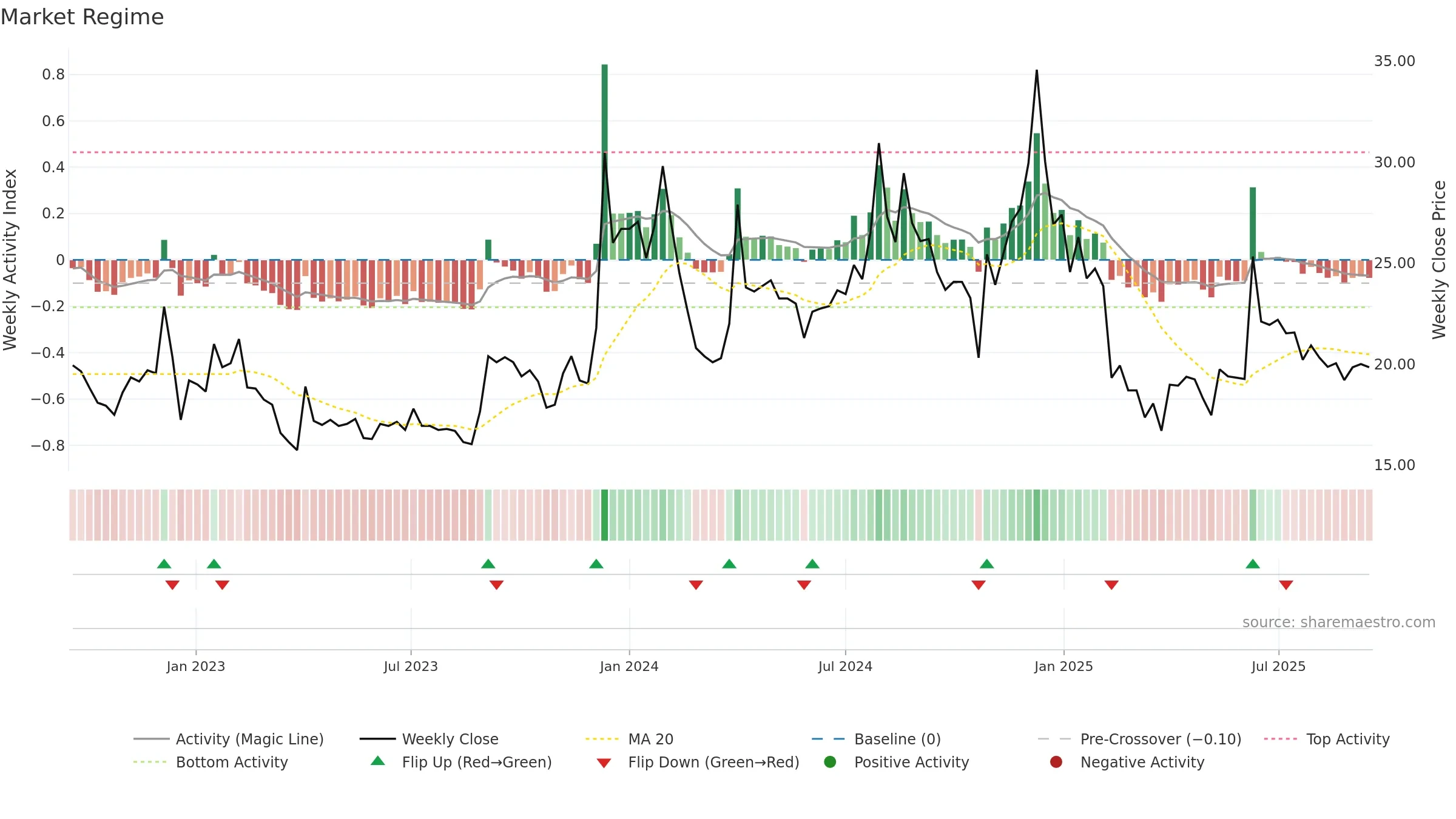
Task: Click the tall green bar of June 2025
Action: click(1253, 224)
